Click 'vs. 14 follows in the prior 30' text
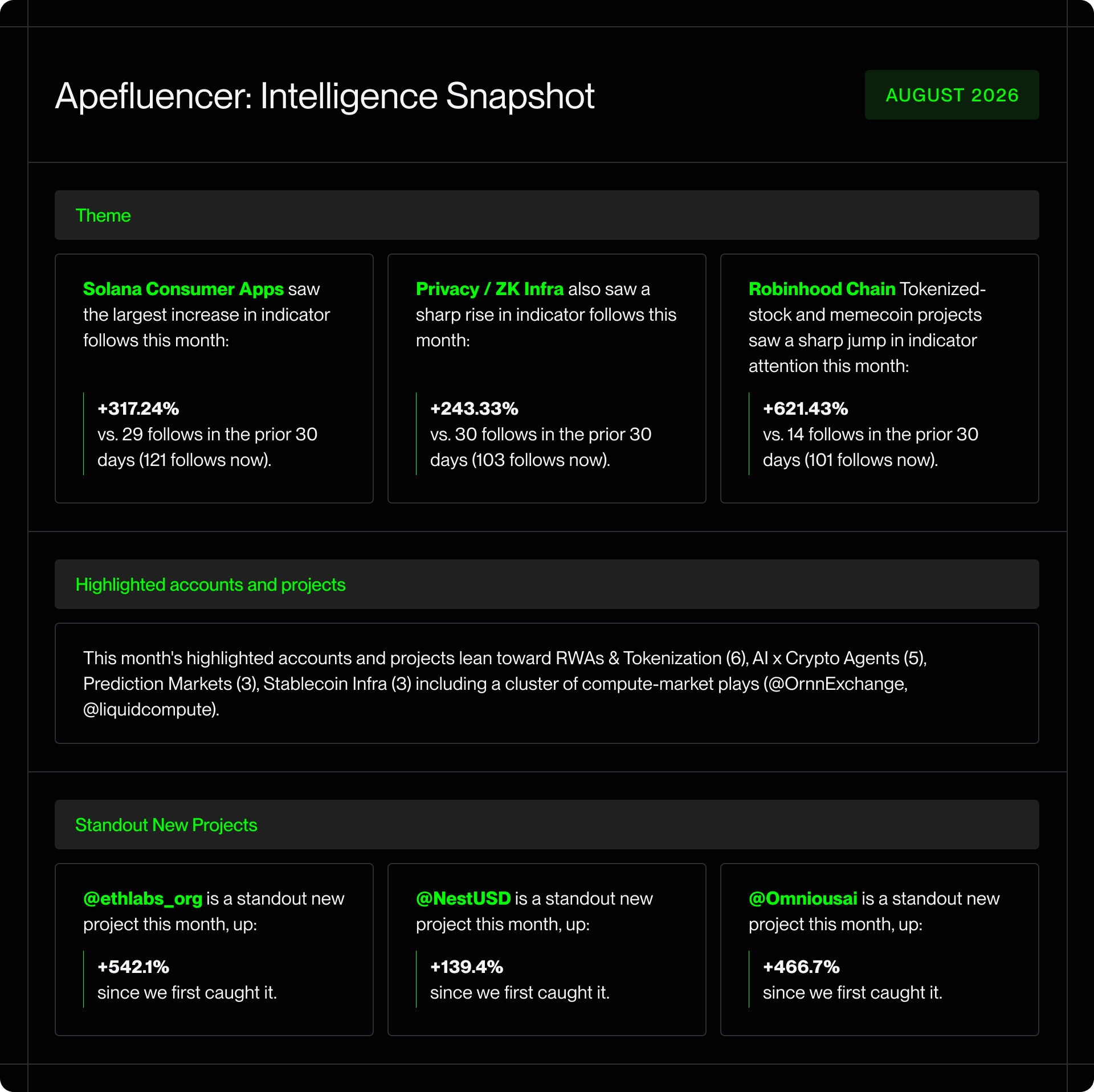1094x1092 pixels. 871,434
